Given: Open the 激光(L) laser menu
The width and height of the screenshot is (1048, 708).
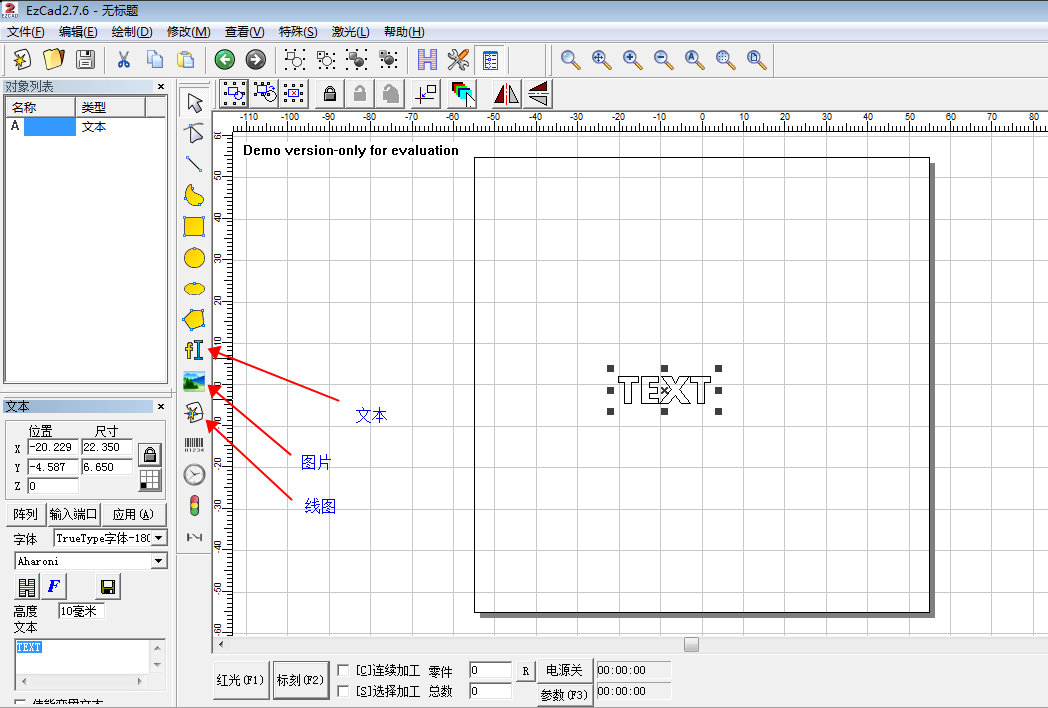Looking at the screenshot, I should coord(350,32).
